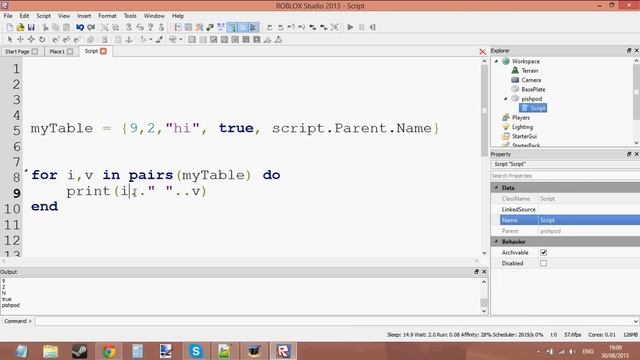Click the Help question mark icon

pyautogui.click(x=151, y=27)
